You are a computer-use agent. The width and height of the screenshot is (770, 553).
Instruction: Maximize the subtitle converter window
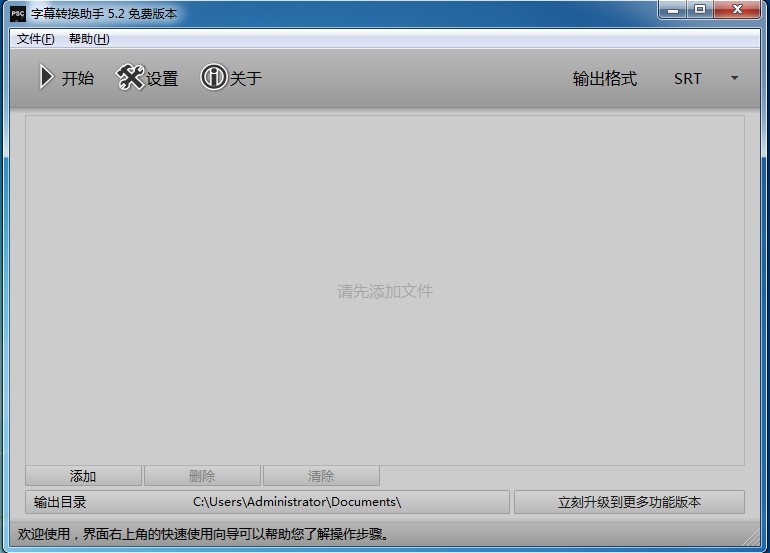pos(700,10)
